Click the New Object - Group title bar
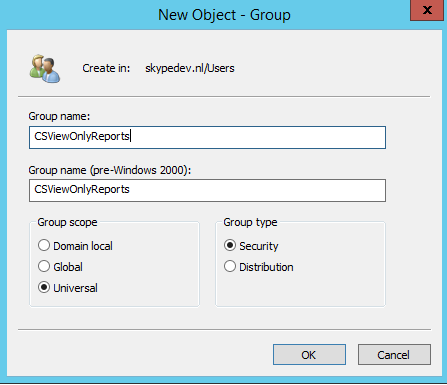Image resolution: width=447 pixels, height=385 pixels. 224,15
